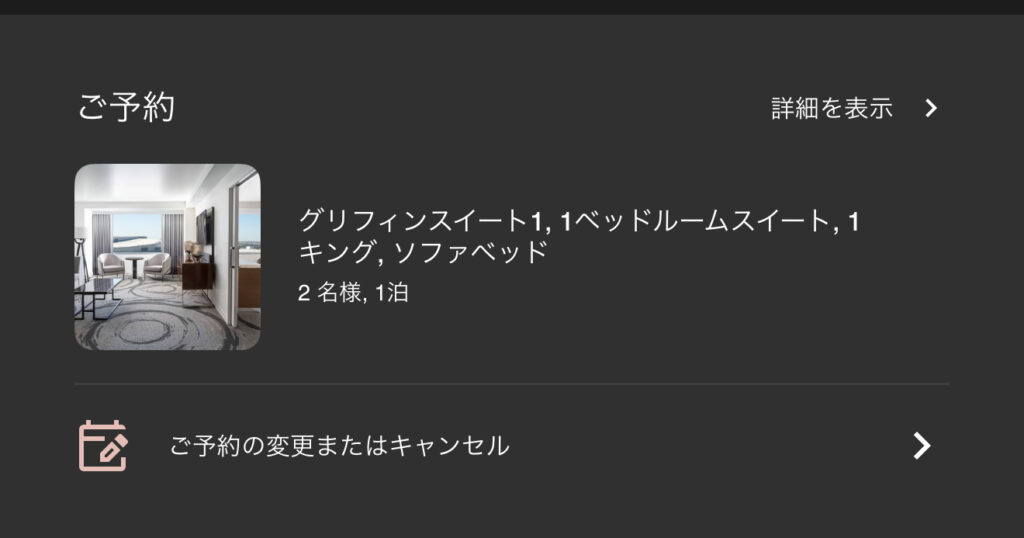Click the 2 名様, 1泊 guest details line
Viewport: 1024px width, 538px height.
353,292
